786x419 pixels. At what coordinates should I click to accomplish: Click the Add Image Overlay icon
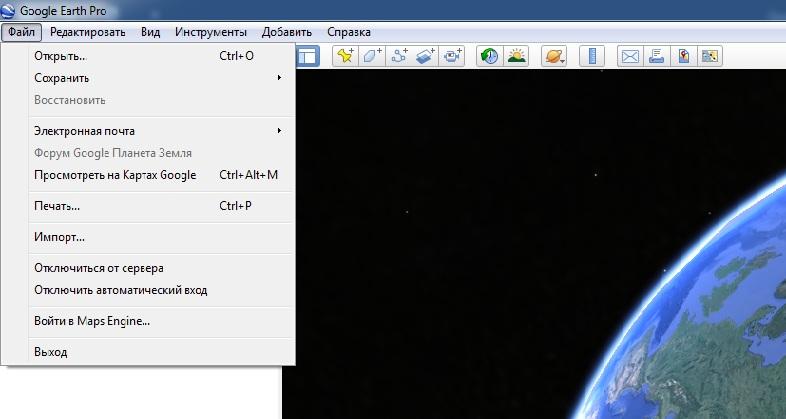tap(426, 56)
